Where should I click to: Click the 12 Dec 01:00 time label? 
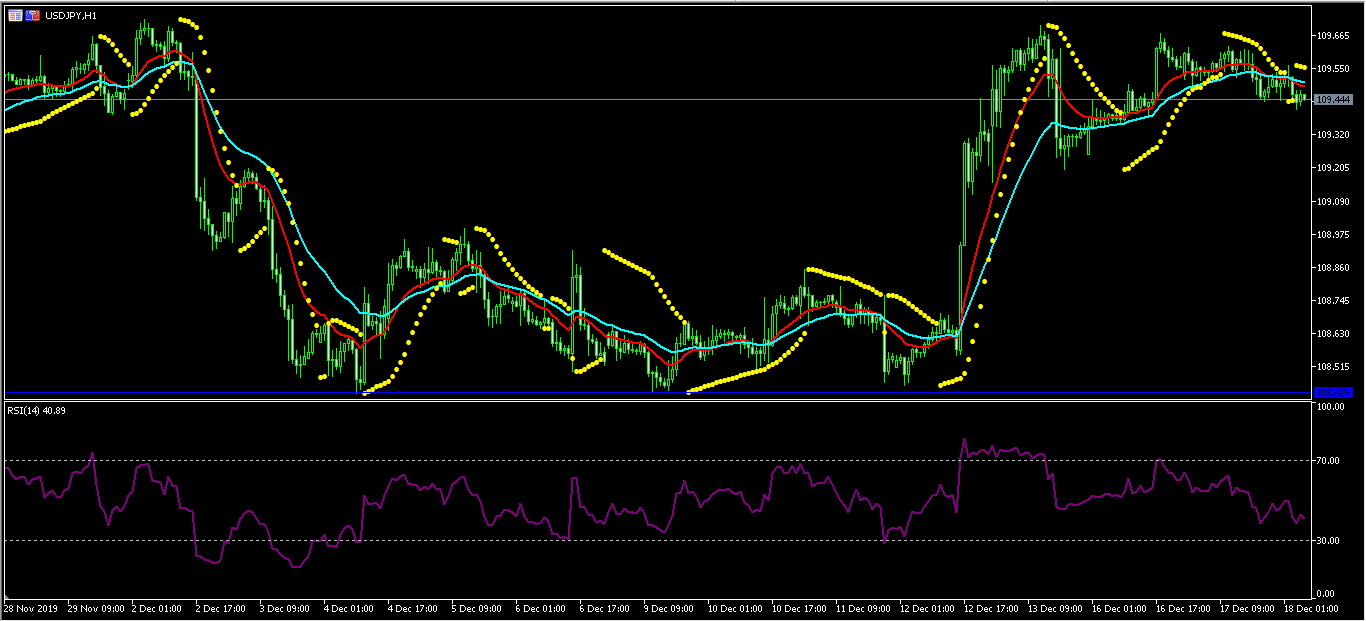click(928, 608)
